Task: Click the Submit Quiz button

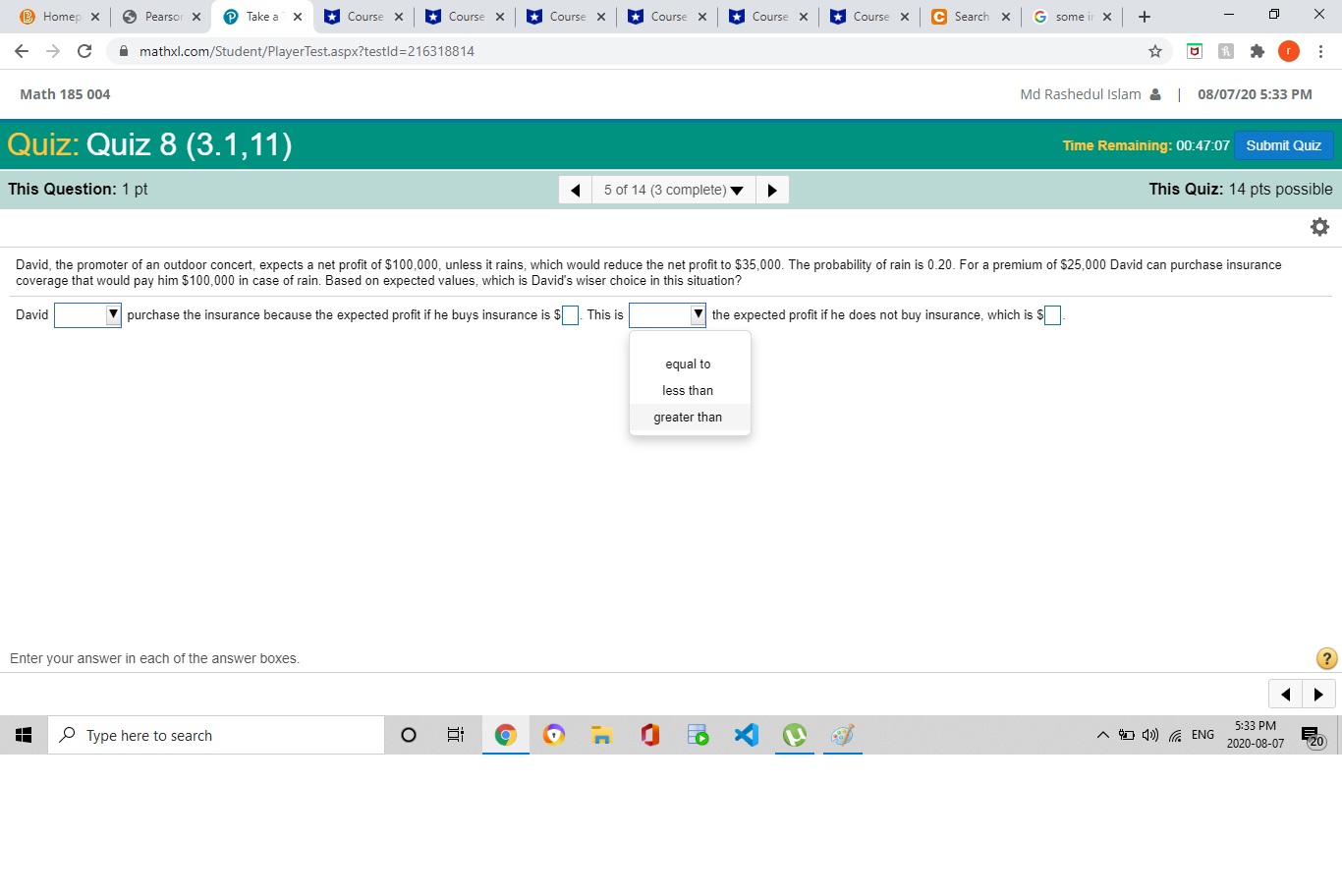Action: pos(1283,144)
